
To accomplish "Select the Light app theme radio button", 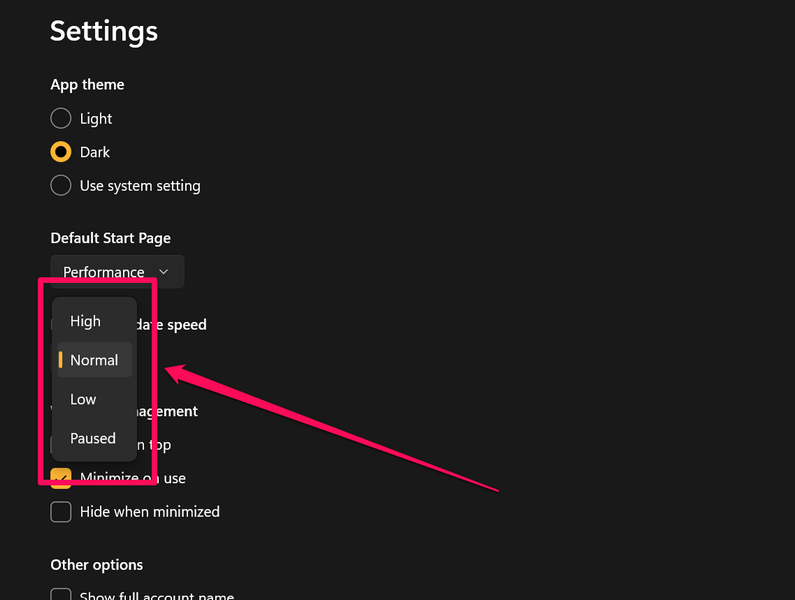I will click(61, 118).
